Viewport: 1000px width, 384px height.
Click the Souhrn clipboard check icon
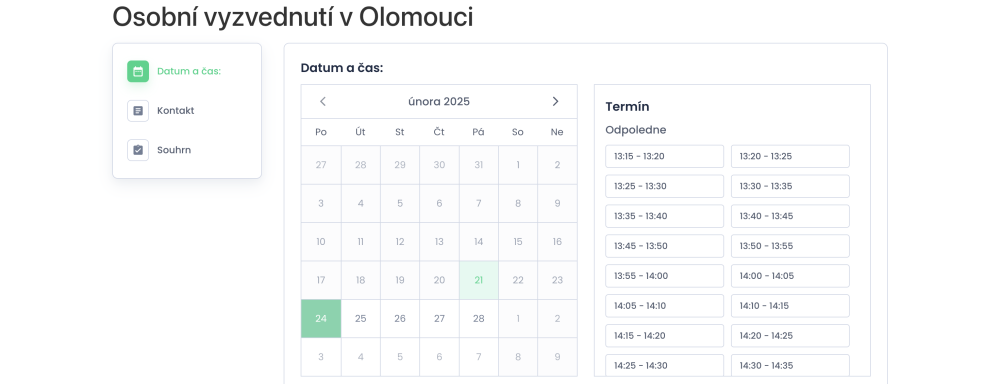(x=138, y=151)
